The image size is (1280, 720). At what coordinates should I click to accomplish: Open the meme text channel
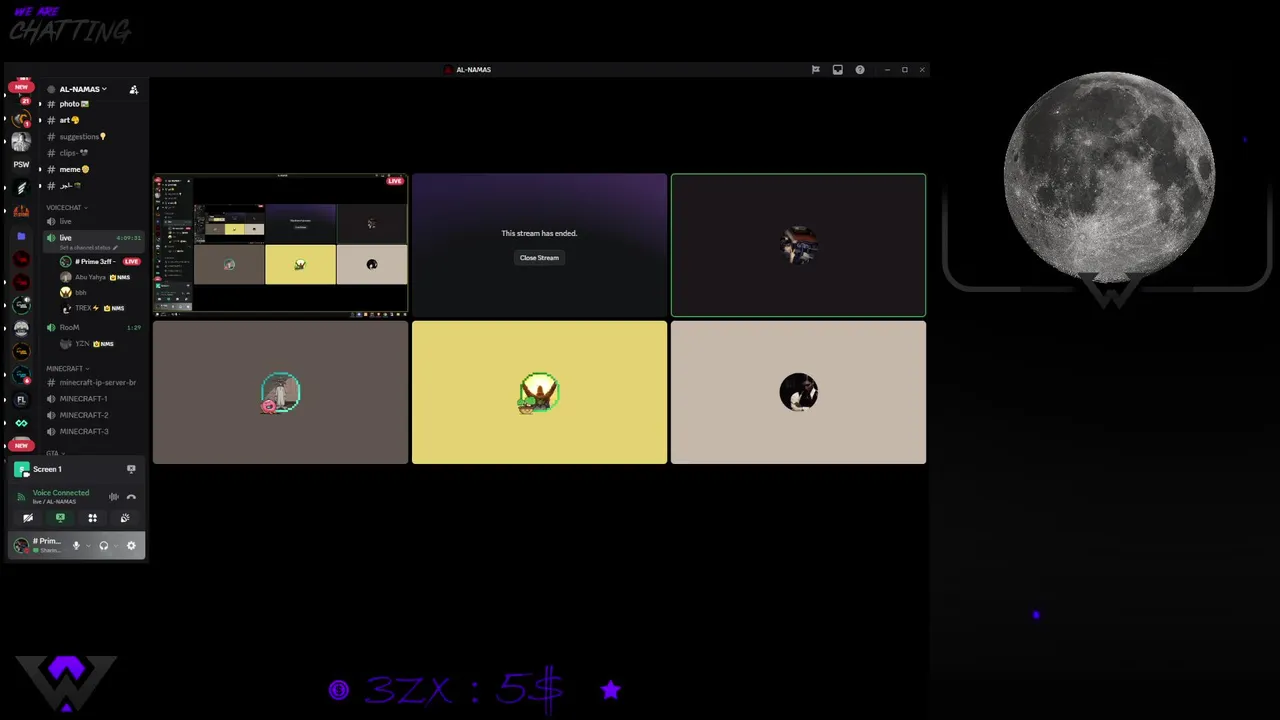tap(90, 169)
